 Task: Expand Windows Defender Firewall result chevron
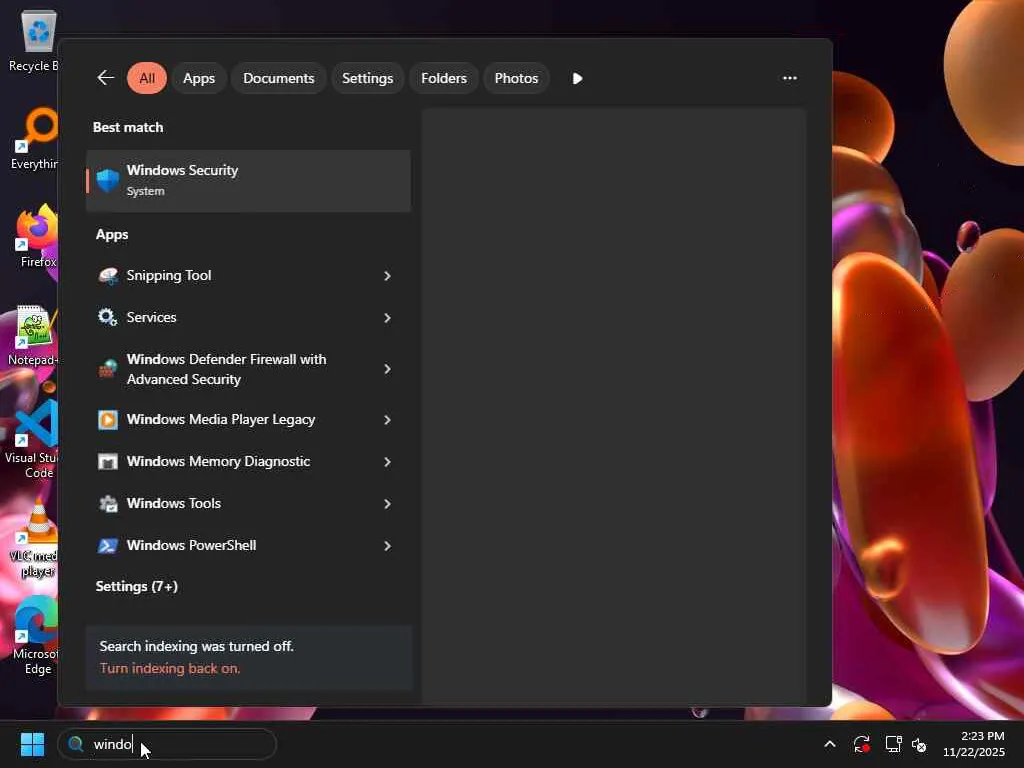(387, 369)
